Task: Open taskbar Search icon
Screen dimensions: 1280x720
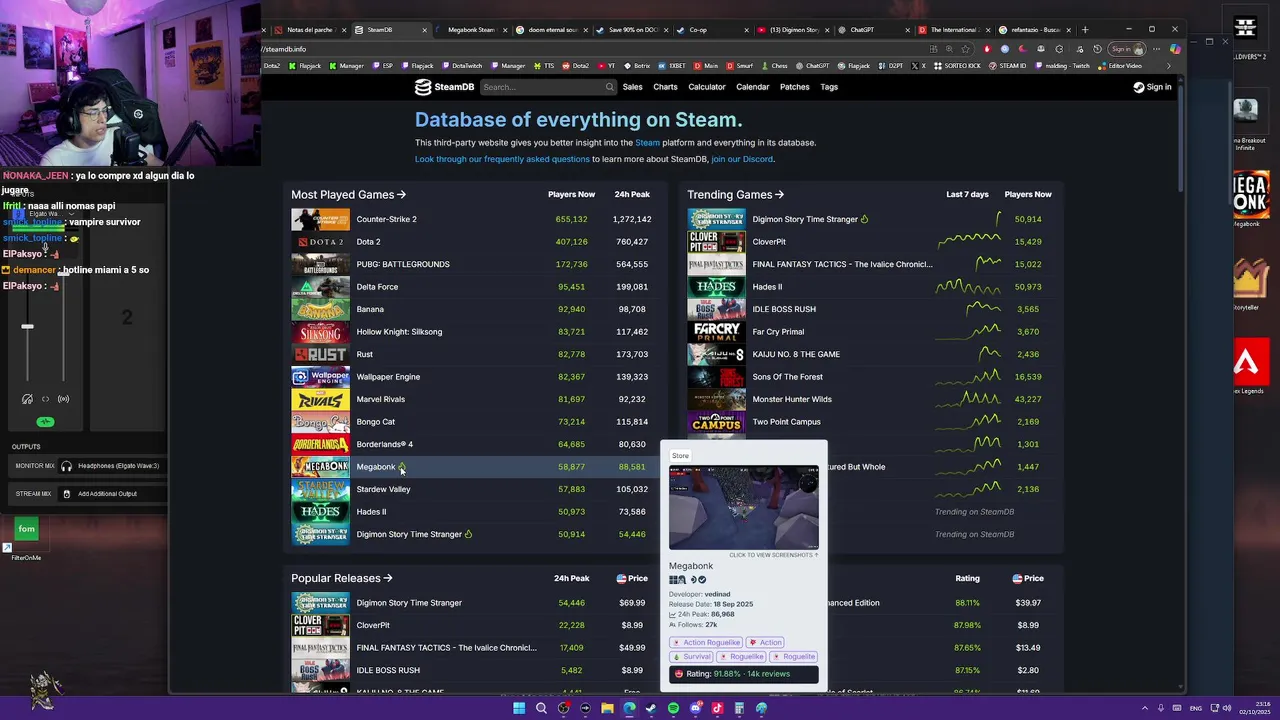Action: (x=541, y=708)
